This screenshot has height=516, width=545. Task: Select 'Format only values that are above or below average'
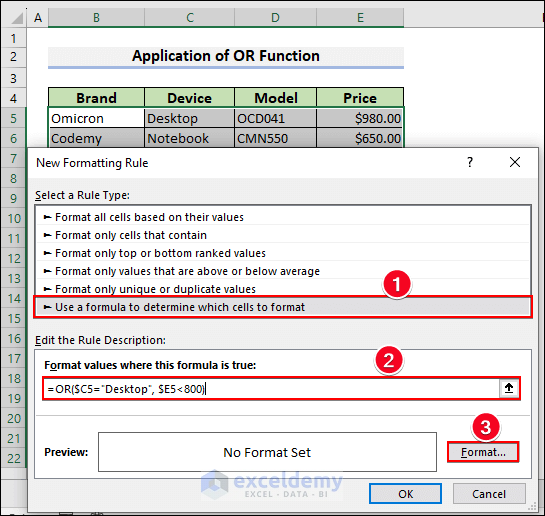[283, 271]
